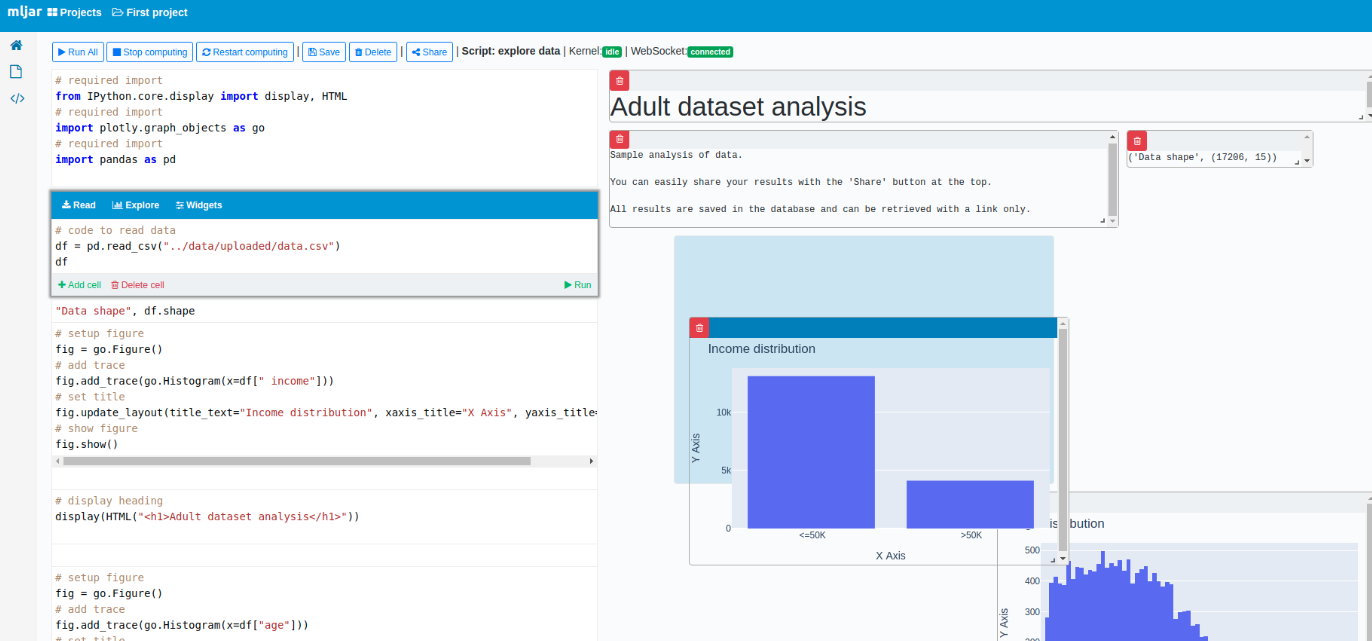The width and height of the screenshot is (1372, 641).
Task: Click the 'Script: explore data' label
Action: 511,52
